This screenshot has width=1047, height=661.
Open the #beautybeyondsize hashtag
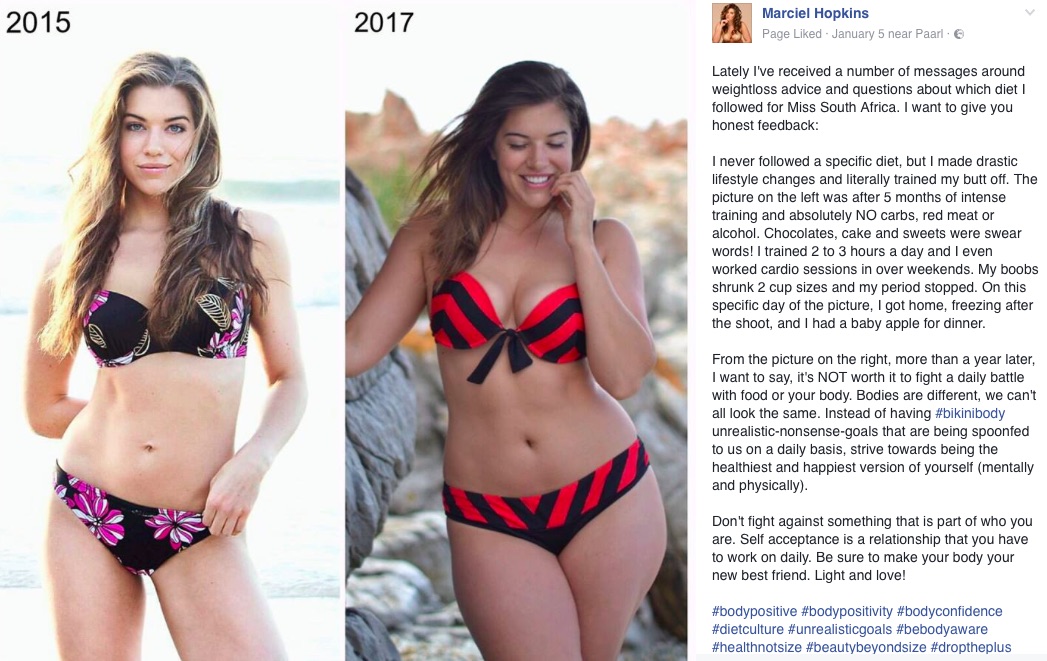click(866, 648)
